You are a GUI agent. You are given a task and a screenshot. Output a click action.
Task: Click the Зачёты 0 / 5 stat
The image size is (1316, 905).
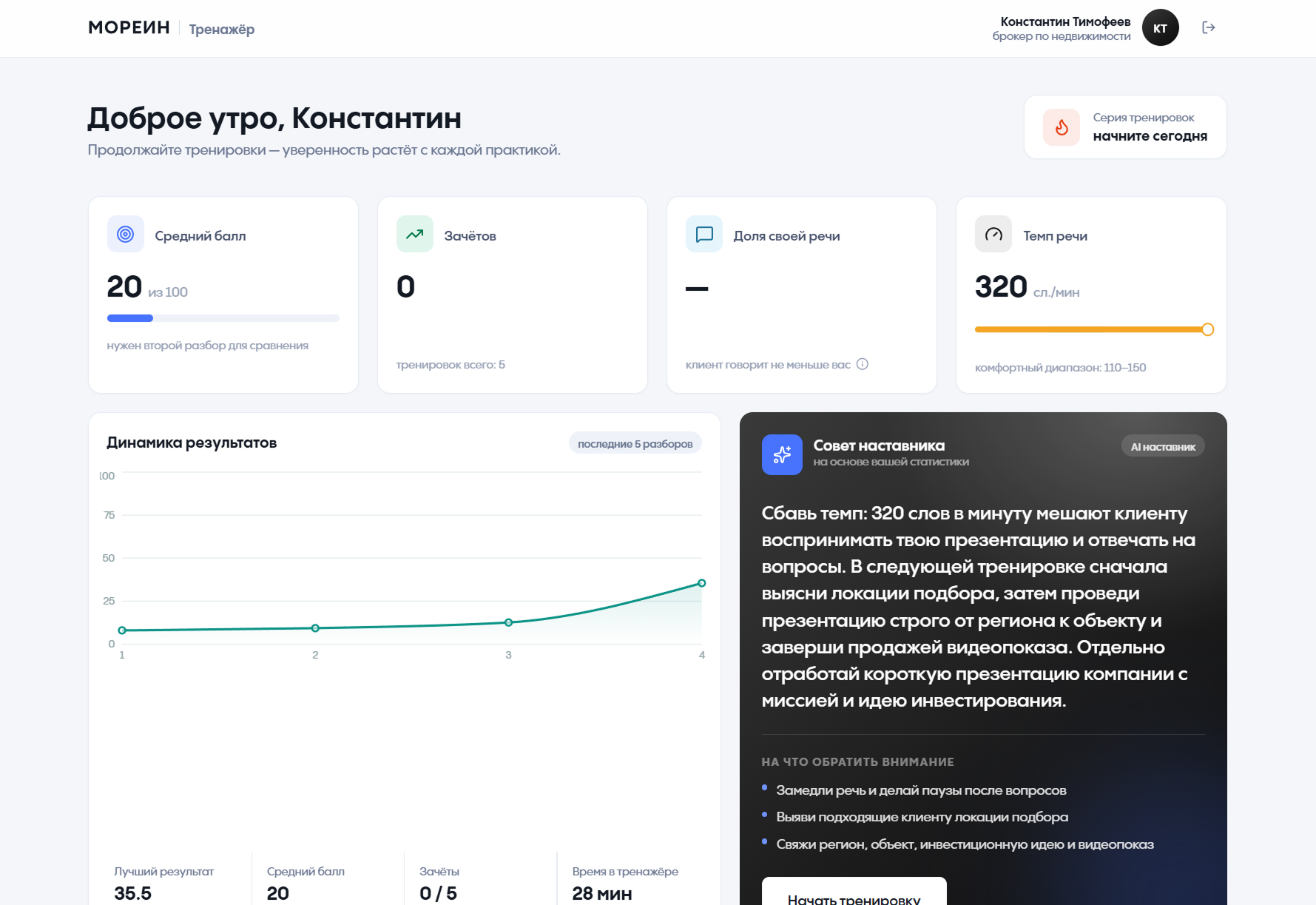point(439,883)
